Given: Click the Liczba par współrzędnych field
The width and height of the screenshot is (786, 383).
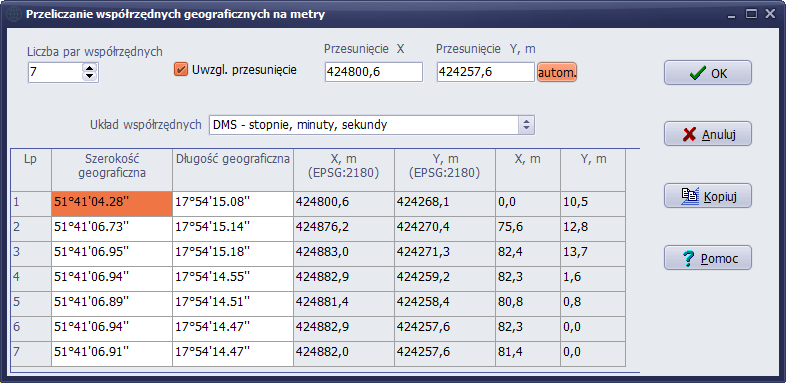Looking at the screenshot, I should [55, 72].
